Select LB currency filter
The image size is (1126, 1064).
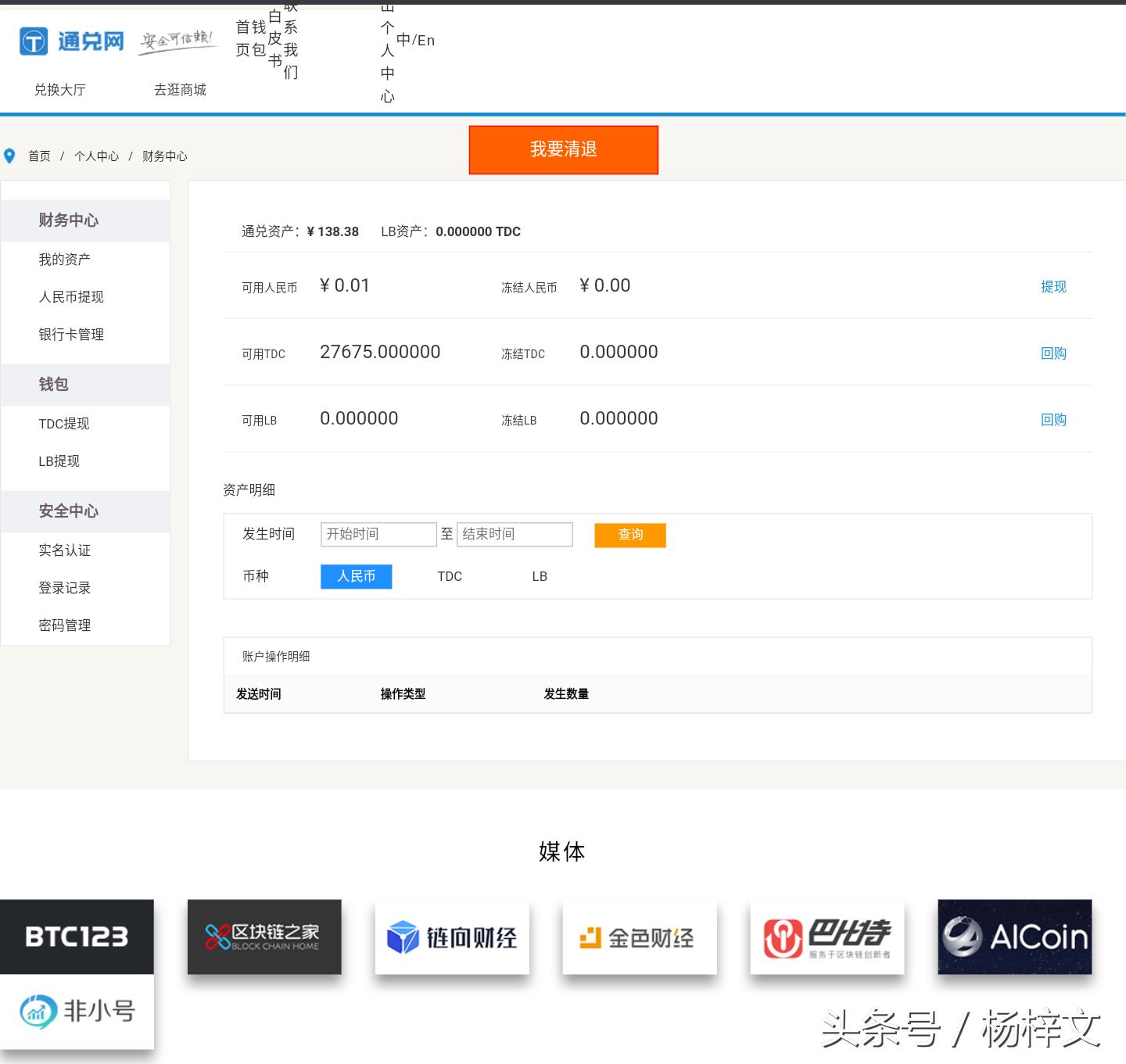[540, 576]
